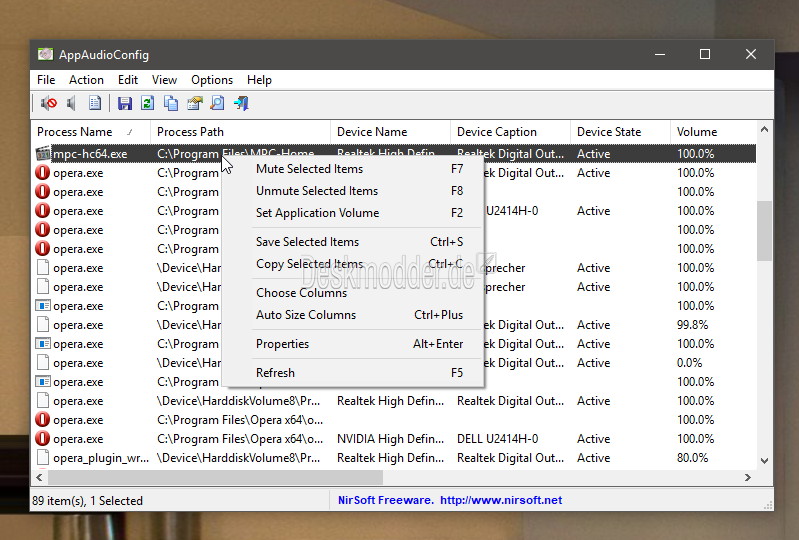
Task: Select Set Application Volume menu entry
Action: [x=353, y=212]
